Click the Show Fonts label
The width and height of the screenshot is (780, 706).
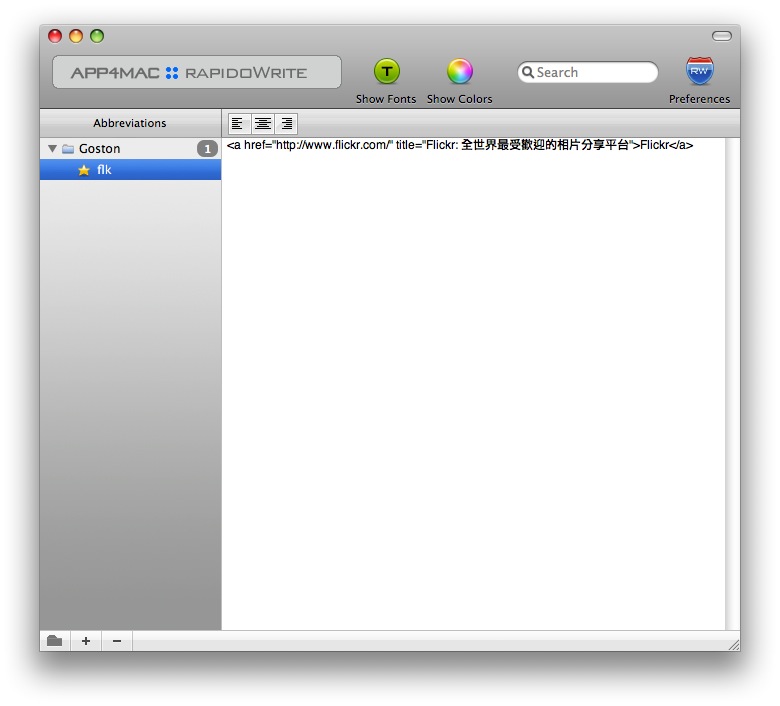386,99
